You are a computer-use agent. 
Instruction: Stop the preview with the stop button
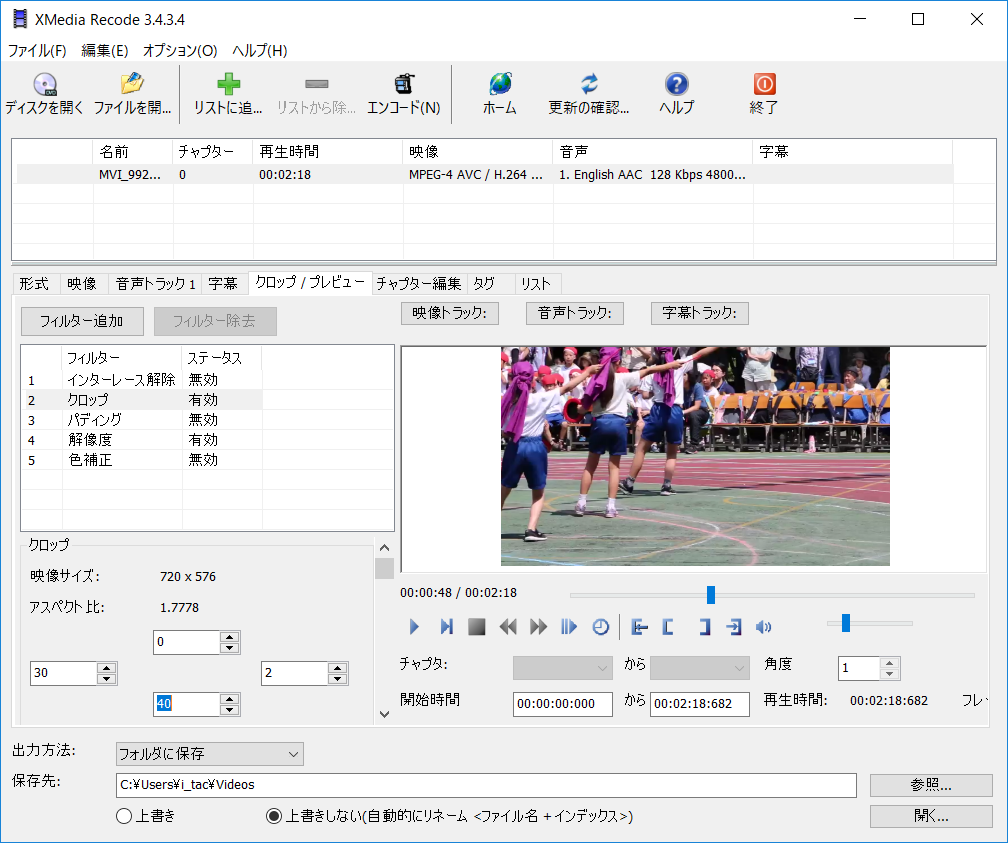(476, 626)
